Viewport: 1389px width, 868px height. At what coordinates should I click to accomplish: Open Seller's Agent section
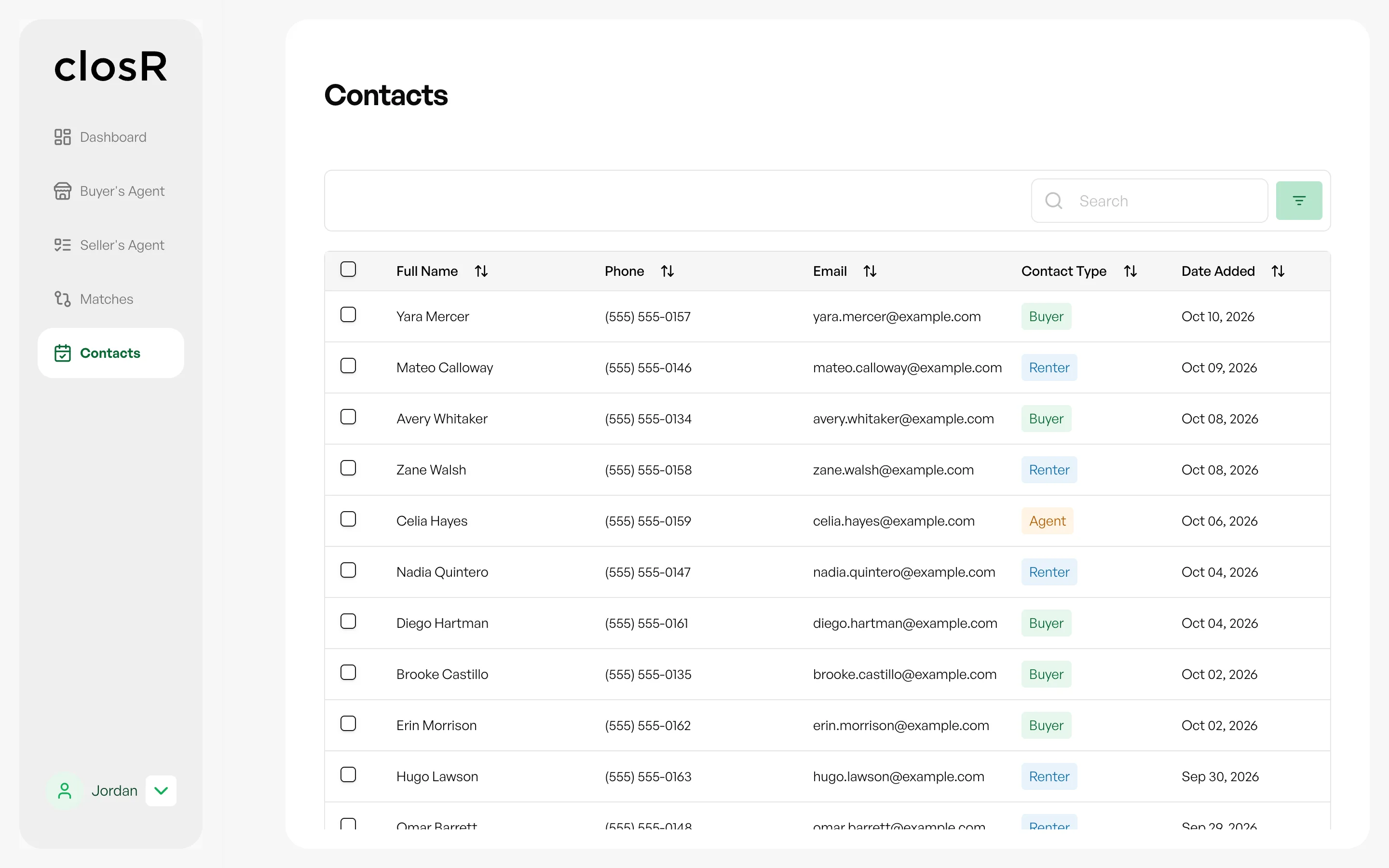[x=111, y=245]
